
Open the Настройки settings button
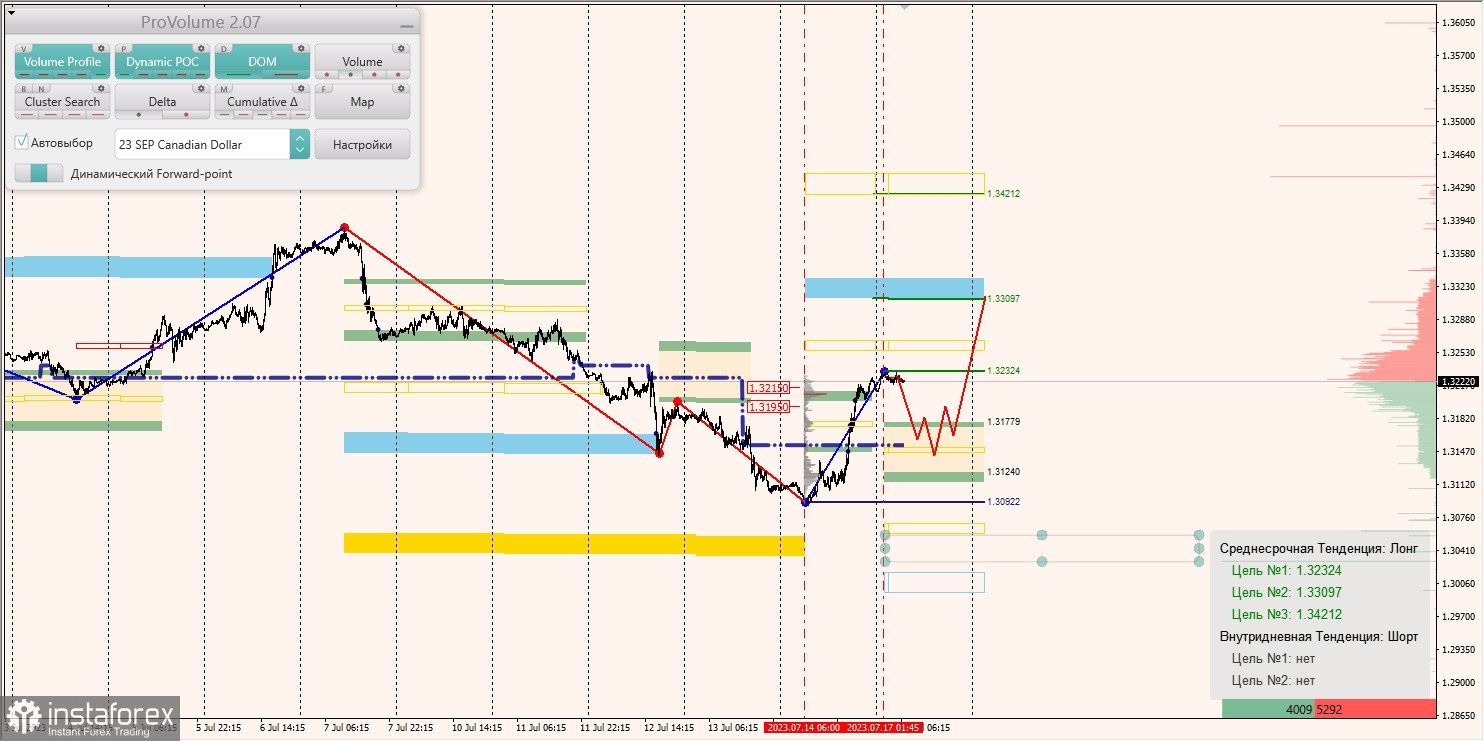362,144
